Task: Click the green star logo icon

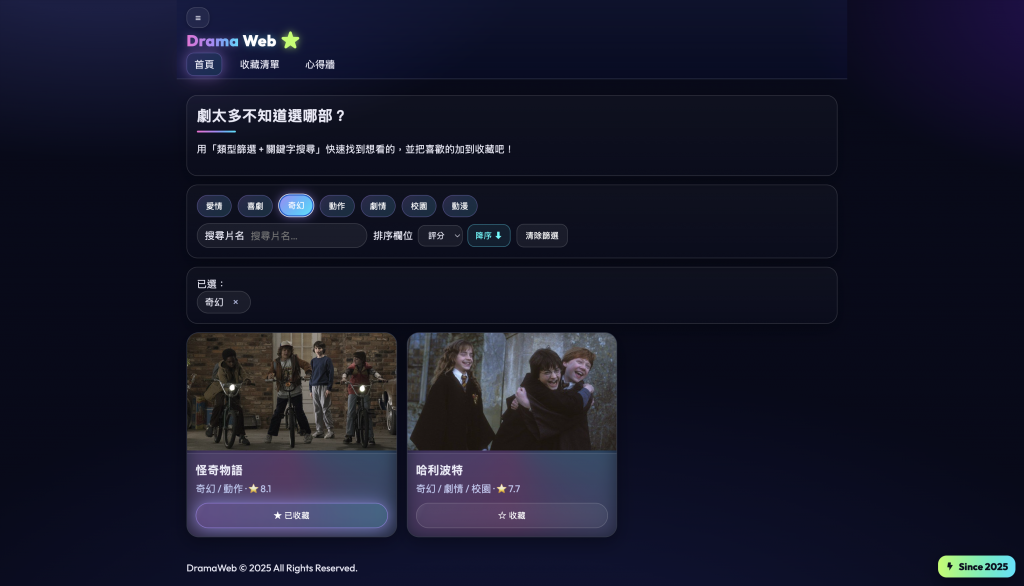Action: coord(290,41)
